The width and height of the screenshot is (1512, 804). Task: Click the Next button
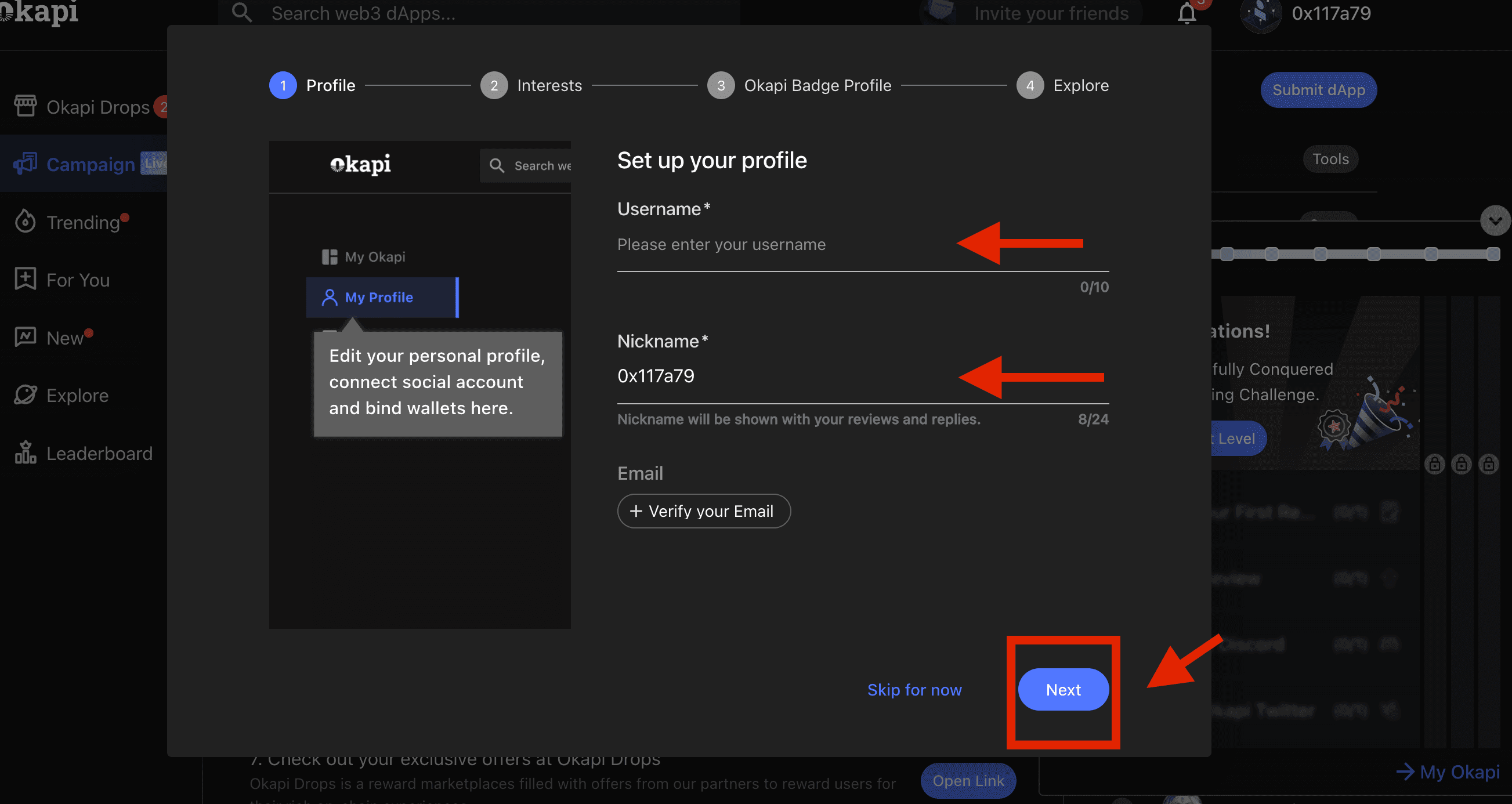[x=1064, y=690]
